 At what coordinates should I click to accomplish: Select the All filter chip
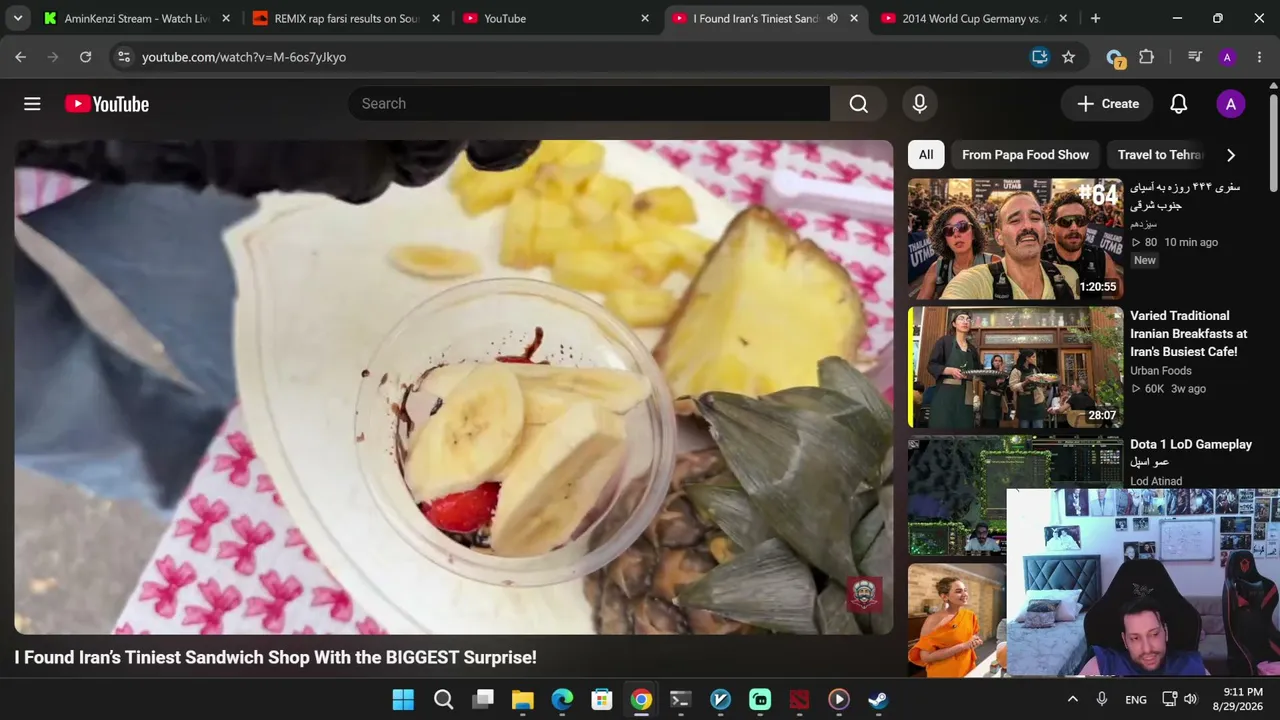click(x=926, y=155)
